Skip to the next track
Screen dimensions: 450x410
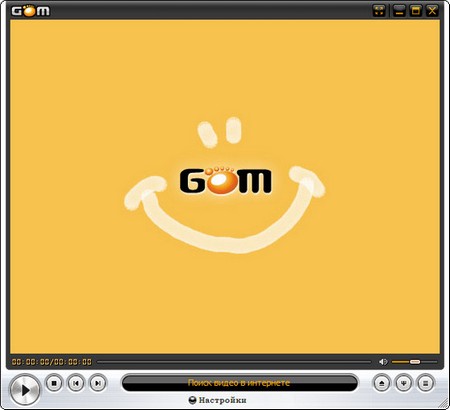tap(98, 383)
